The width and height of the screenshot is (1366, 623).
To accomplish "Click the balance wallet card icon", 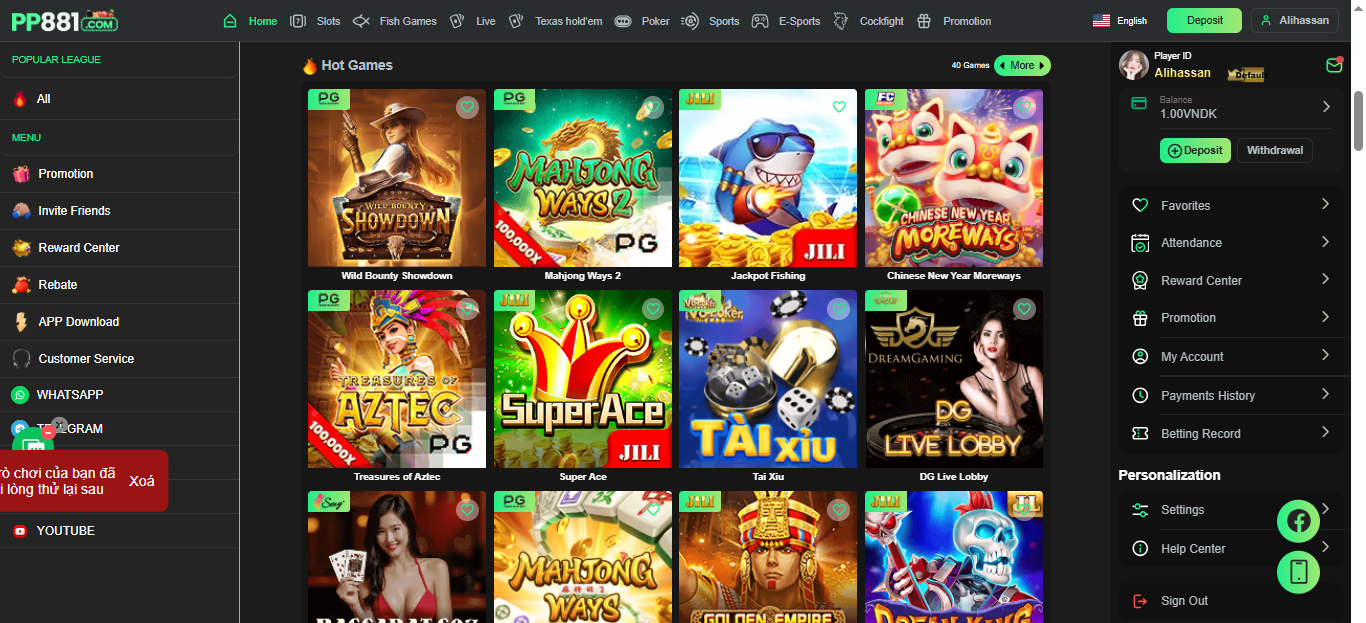I will [1138, 103].
